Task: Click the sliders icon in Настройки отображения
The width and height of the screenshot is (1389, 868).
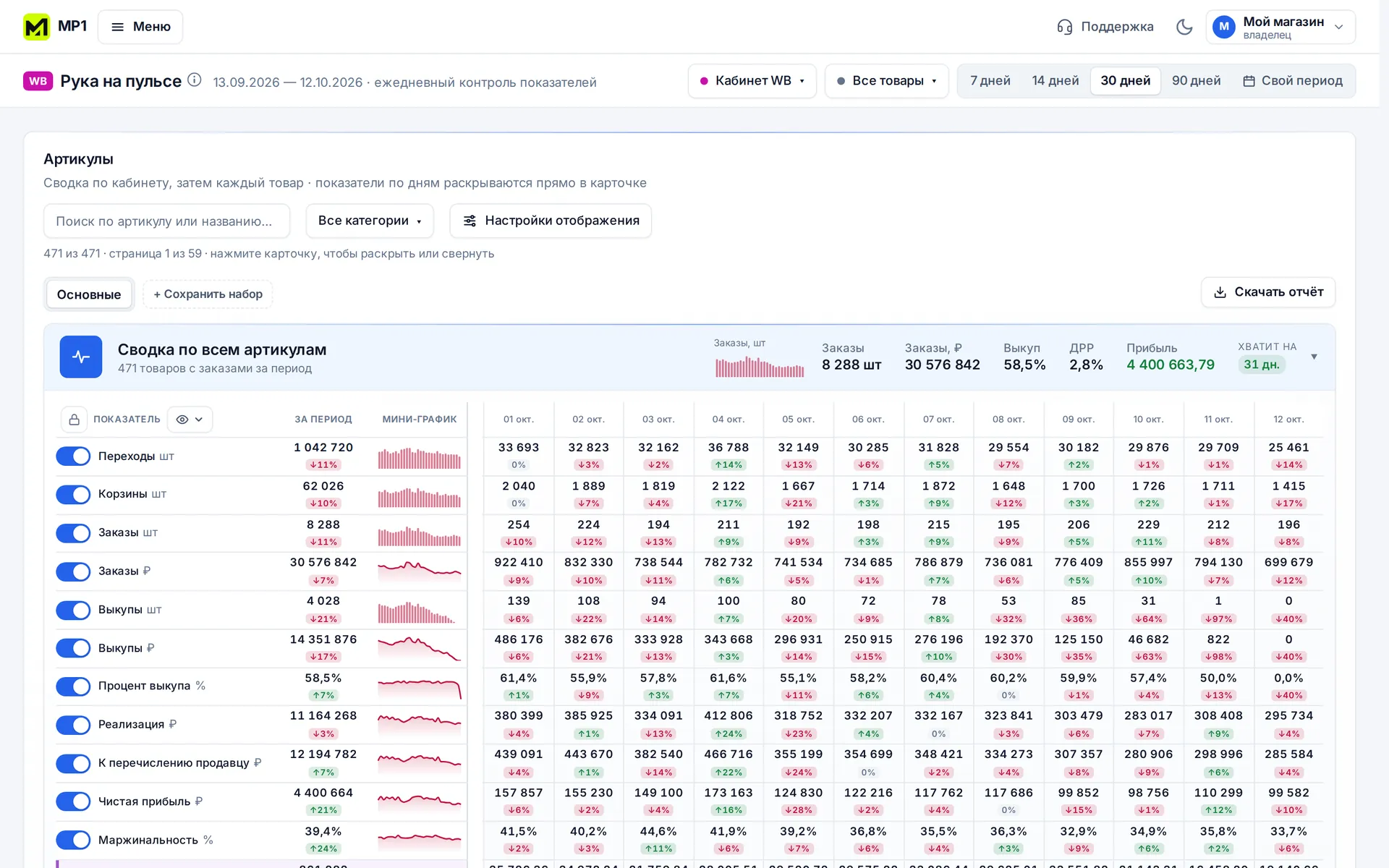Action: pos(470,221)
